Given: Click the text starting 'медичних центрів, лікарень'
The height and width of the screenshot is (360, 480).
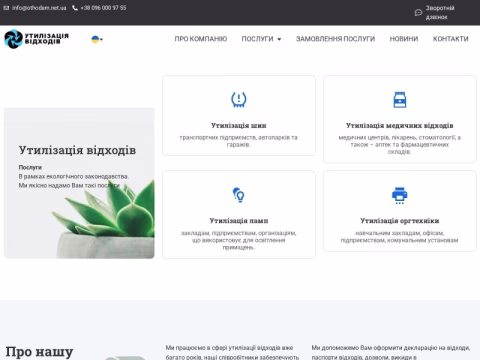Looking at the screenshot, I should [400, 145].
